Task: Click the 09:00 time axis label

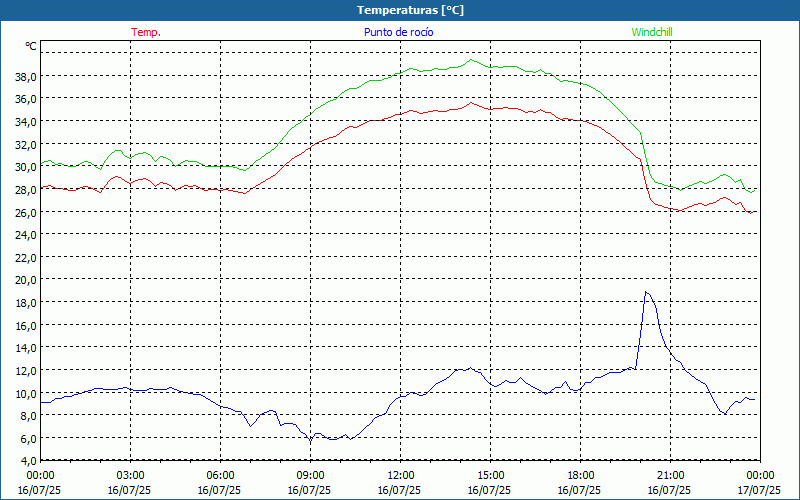Action: (x=310, y=475)
